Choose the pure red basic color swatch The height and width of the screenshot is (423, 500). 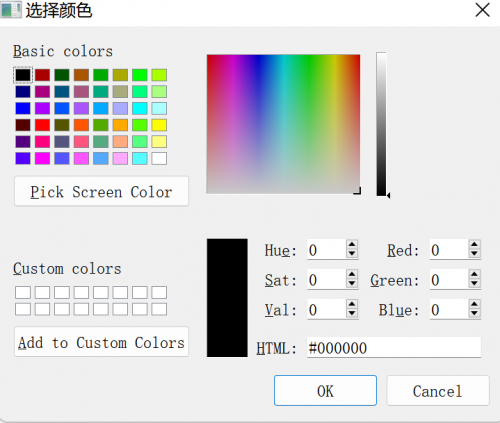point(42,125)
